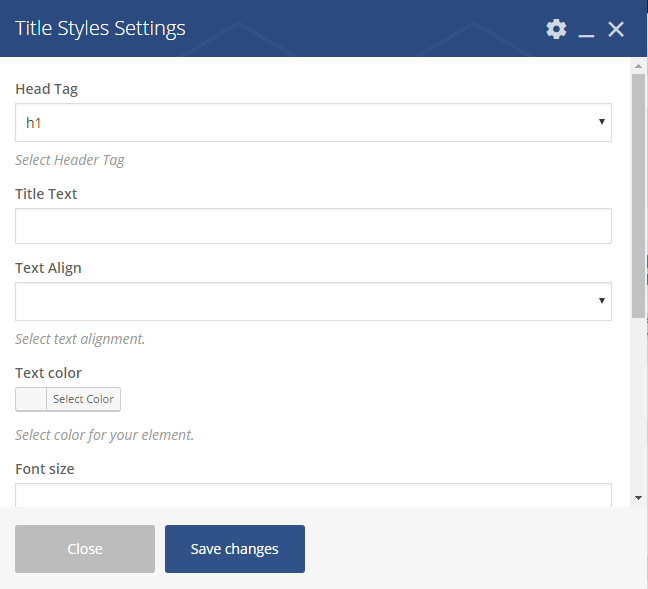This screenshot has width=648, height=589.
Task: Click the scrollbar down arrow
Action: 638,497
